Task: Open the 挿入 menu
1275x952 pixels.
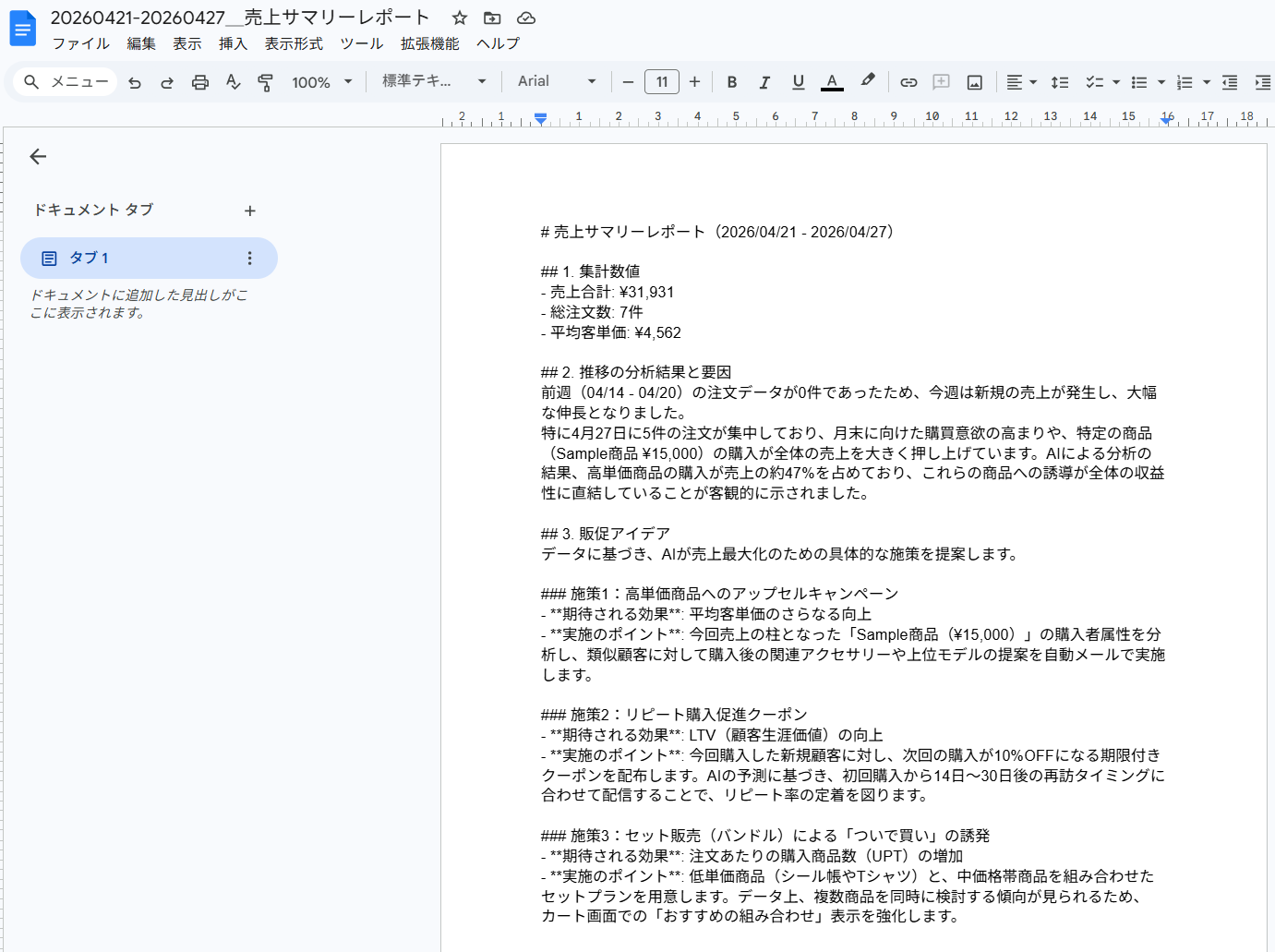Action: [233, 43]
